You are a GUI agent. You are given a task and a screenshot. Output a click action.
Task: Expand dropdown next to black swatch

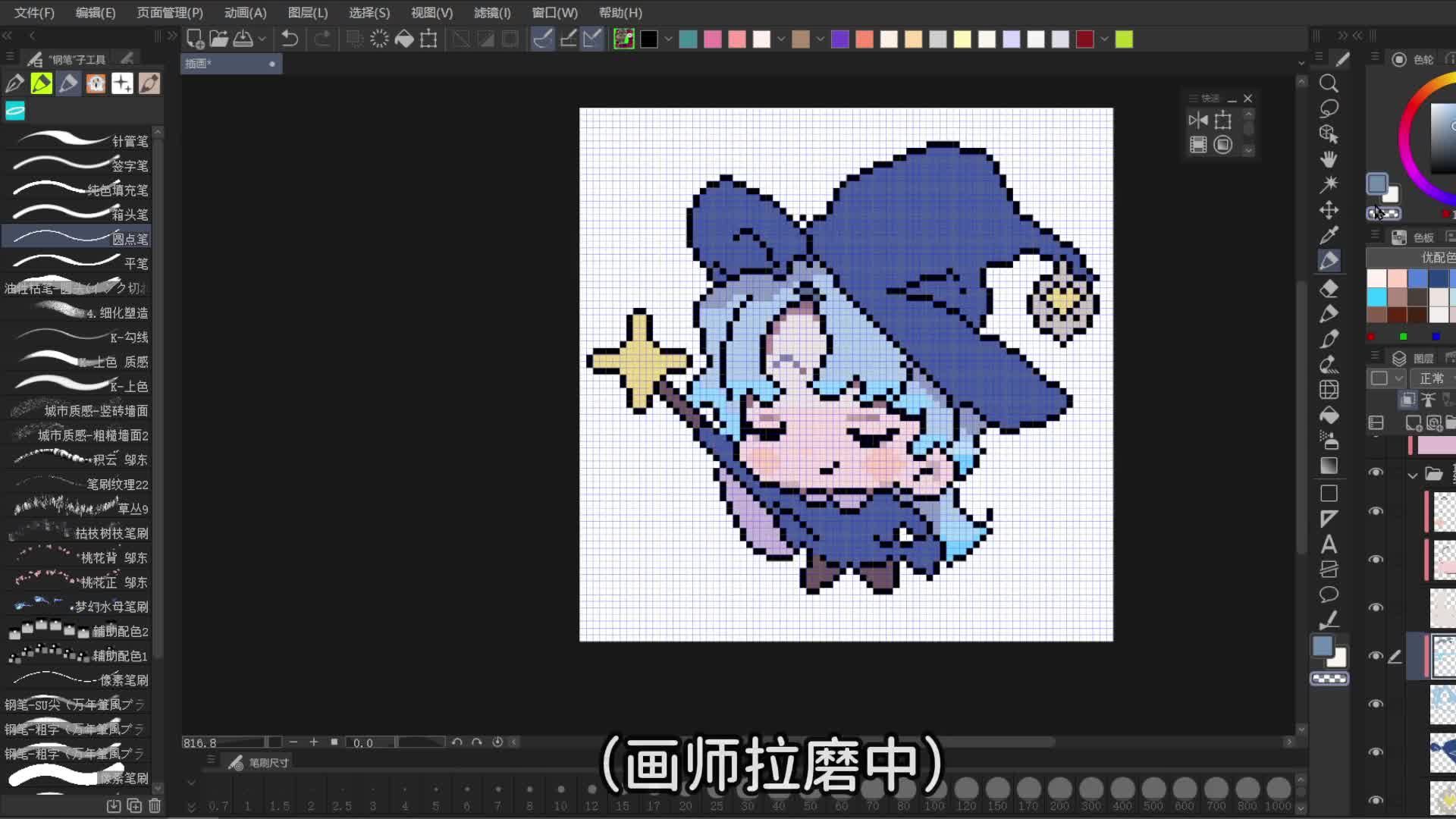point(668,39)
